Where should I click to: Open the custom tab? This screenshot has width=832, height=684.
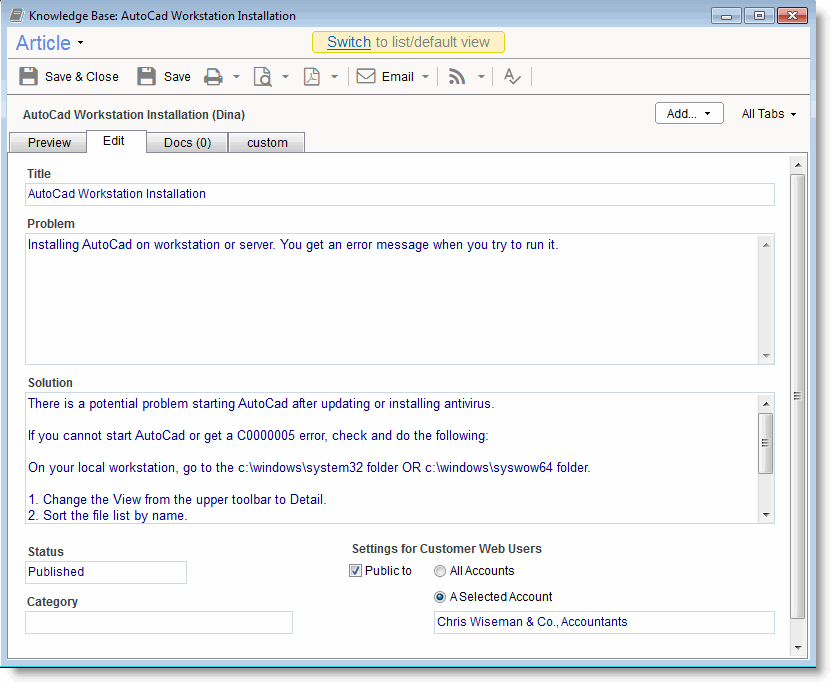coord(265,142)
